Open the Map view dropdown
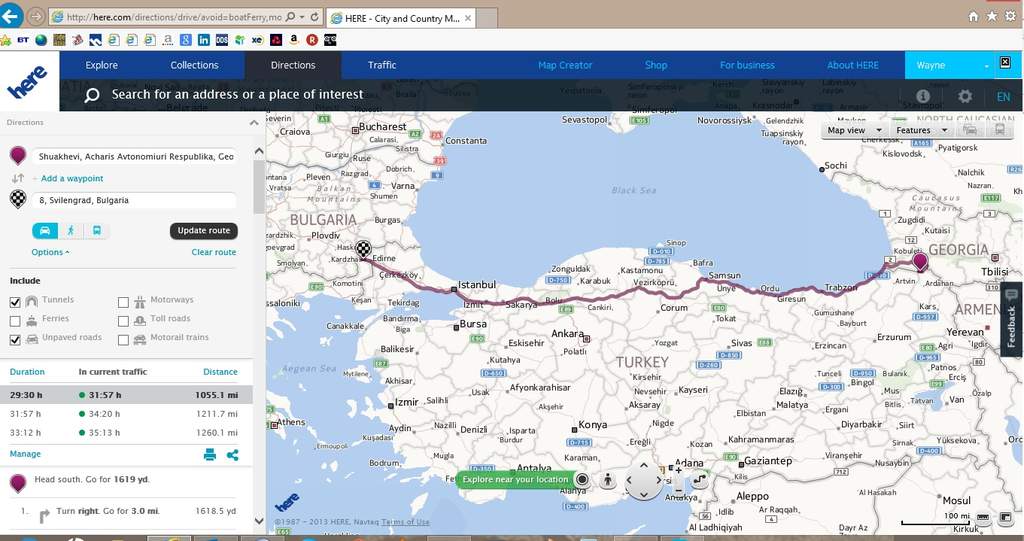Screen dimensions: 1024x541 coord(855,130)
